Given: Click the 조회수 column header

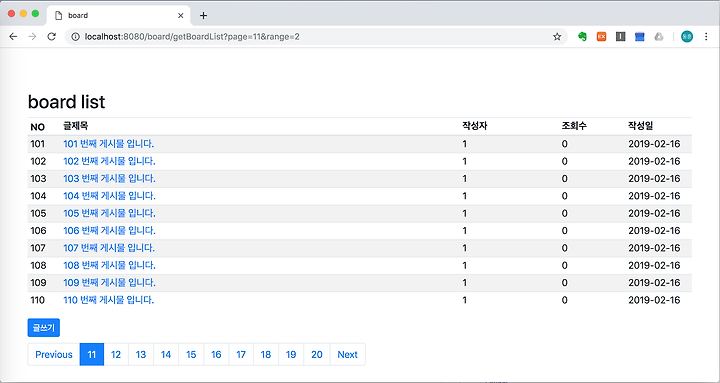Looking at the screenshot, I should [574, 126].
